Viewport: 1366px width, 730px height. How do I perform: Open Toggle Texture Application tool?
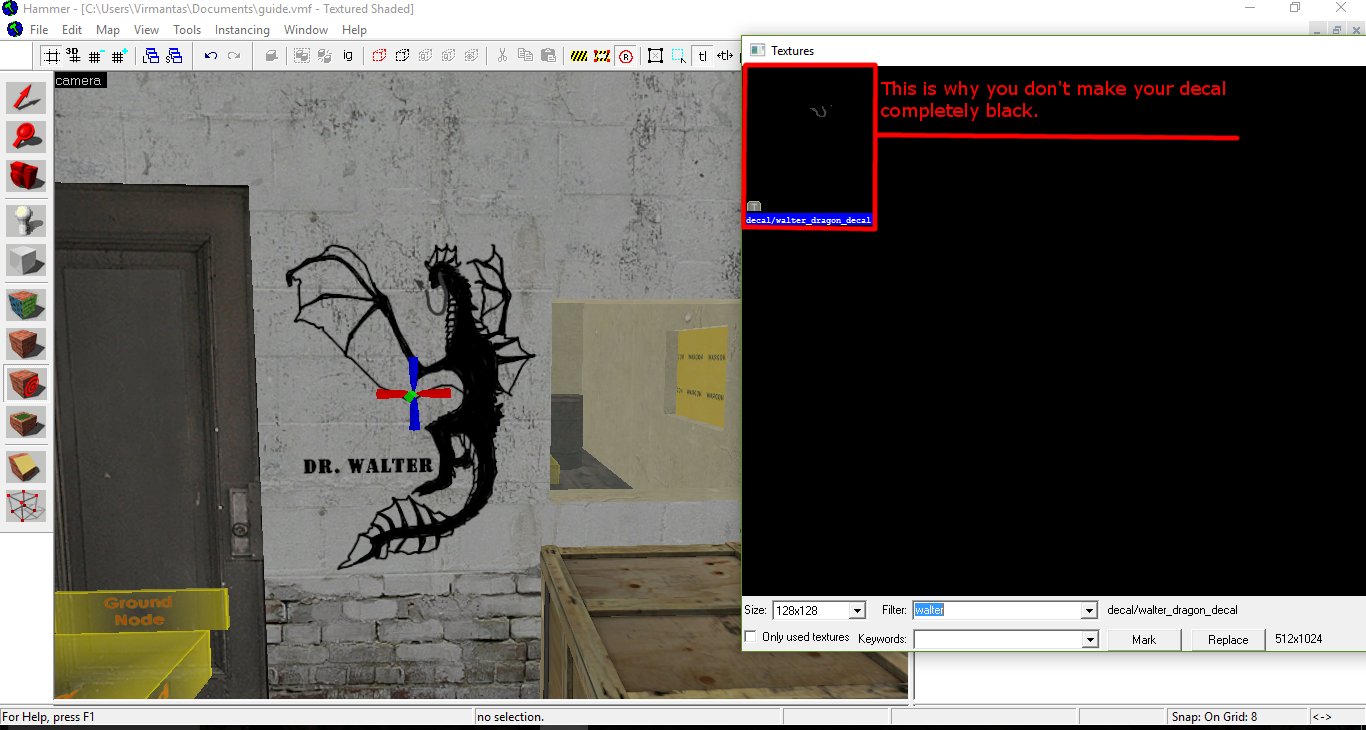(27, 304)
